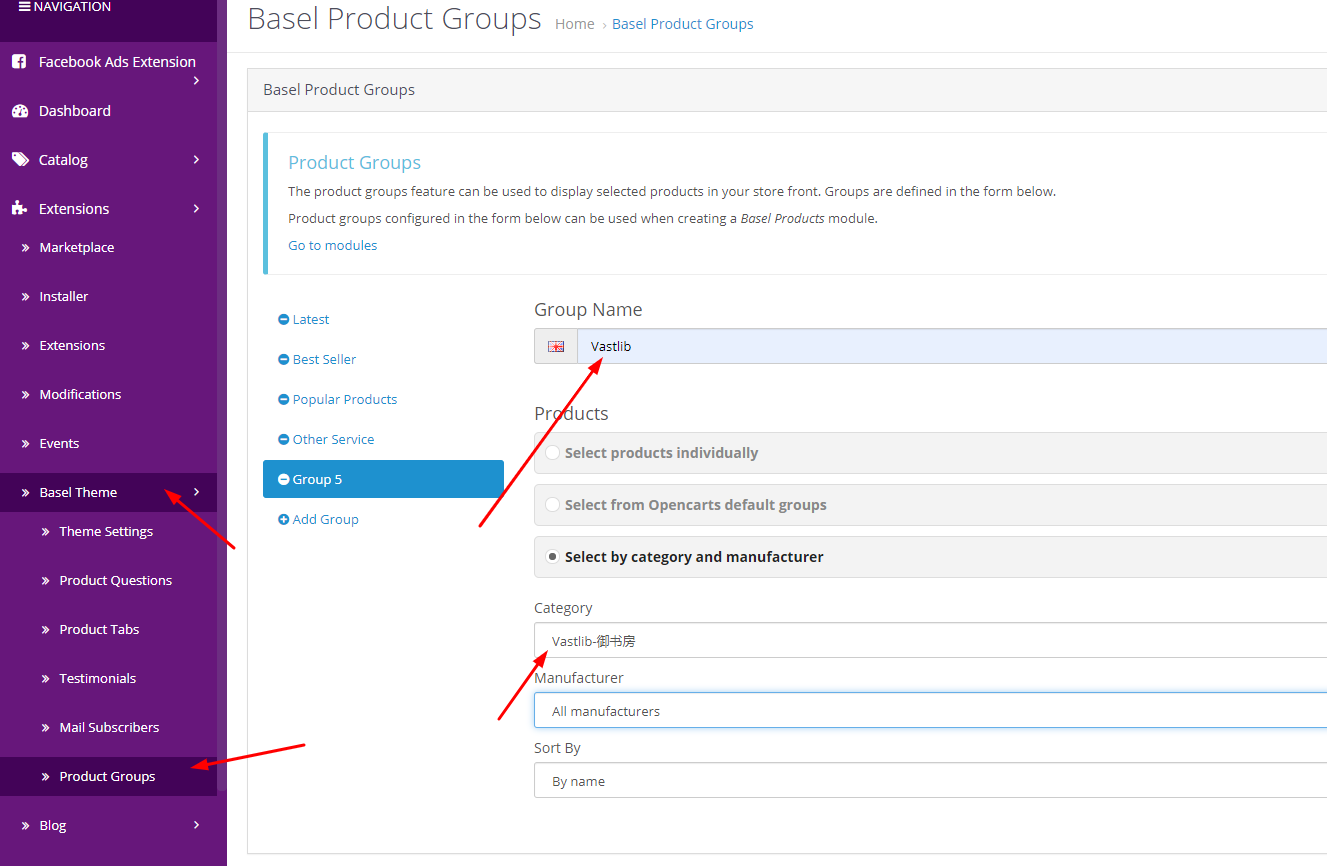Viewport: 1327px width, 866px height.
Task: Open Theme Settings under Basel Theme
Action: (108, 532)
